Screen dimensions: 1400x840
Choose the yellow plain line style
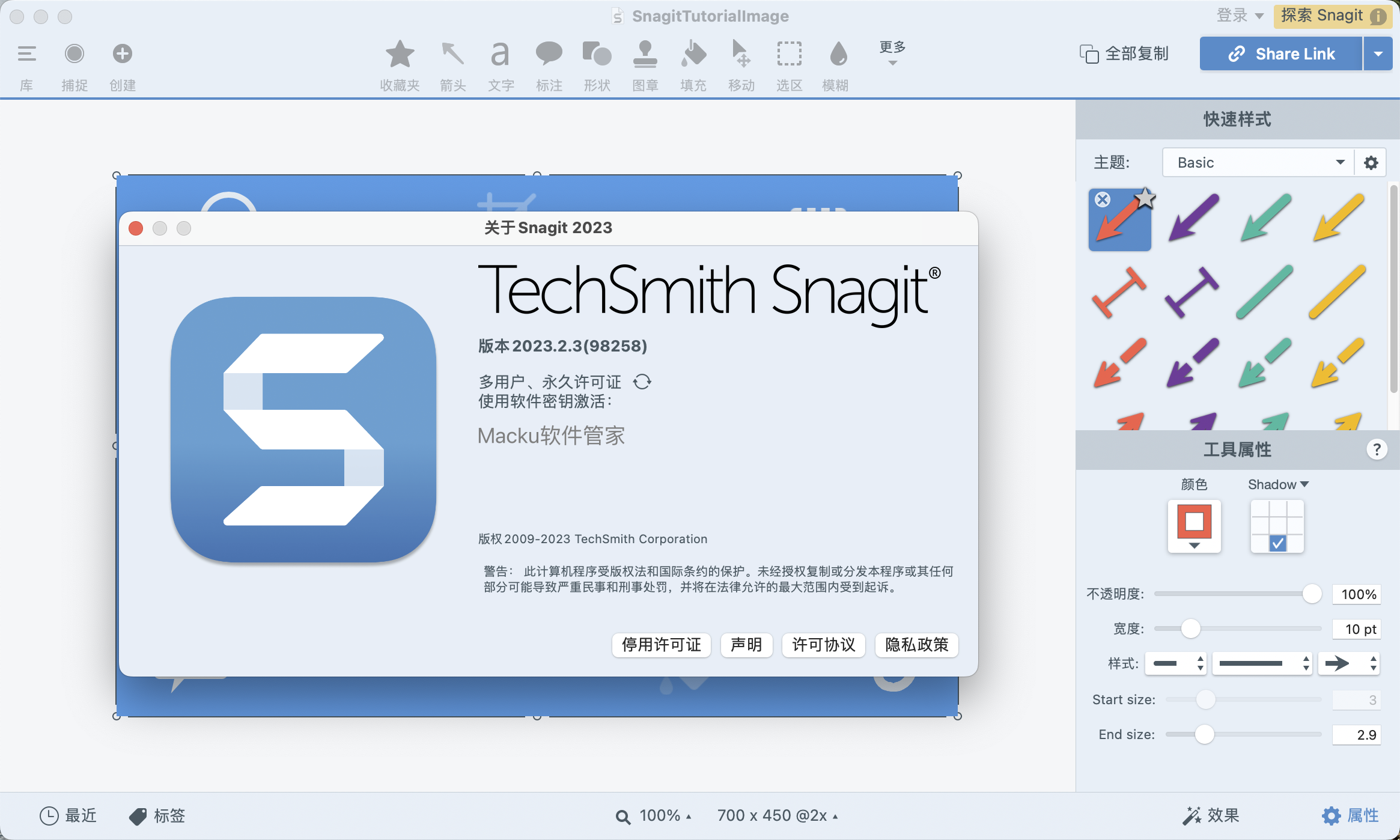point(1338,292)
